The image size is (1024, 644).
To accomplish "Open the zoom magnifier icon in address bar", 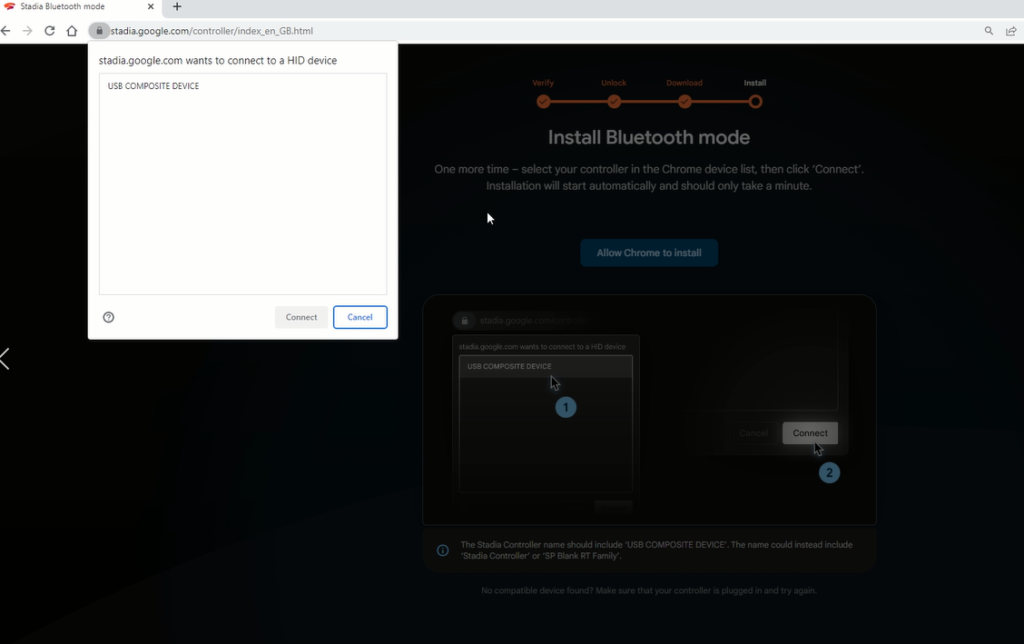I will pos(989,31).
